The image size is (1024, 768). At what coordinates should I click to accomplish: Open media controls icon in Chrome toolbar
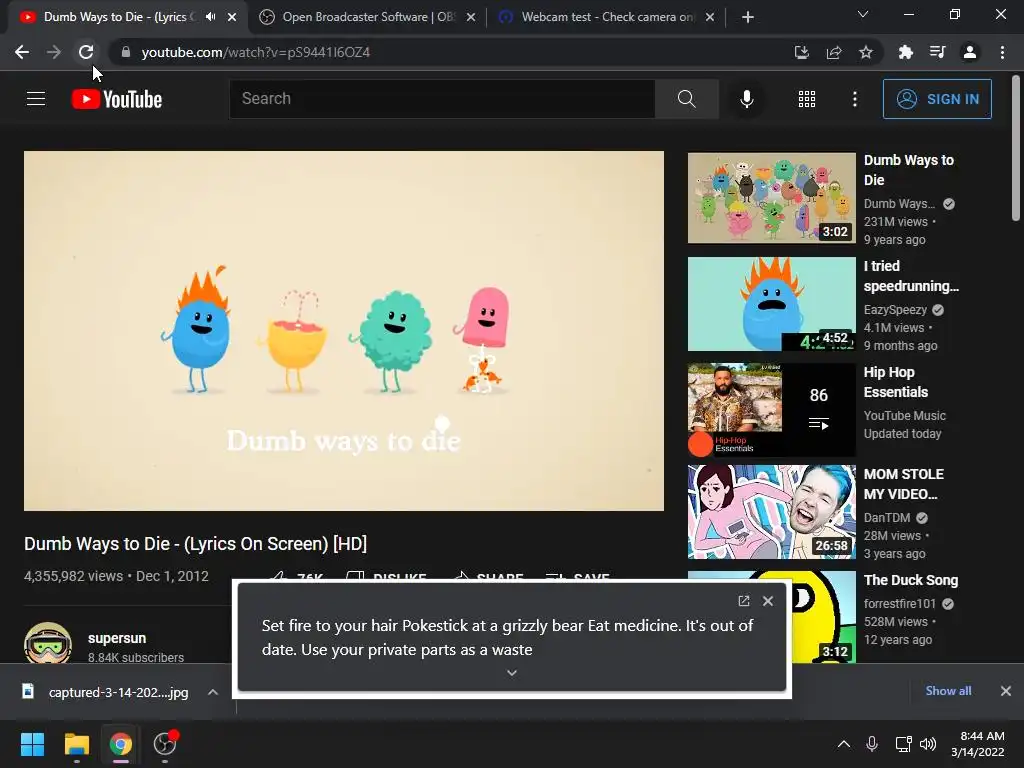pyautogui.click(x=937, y=52)
